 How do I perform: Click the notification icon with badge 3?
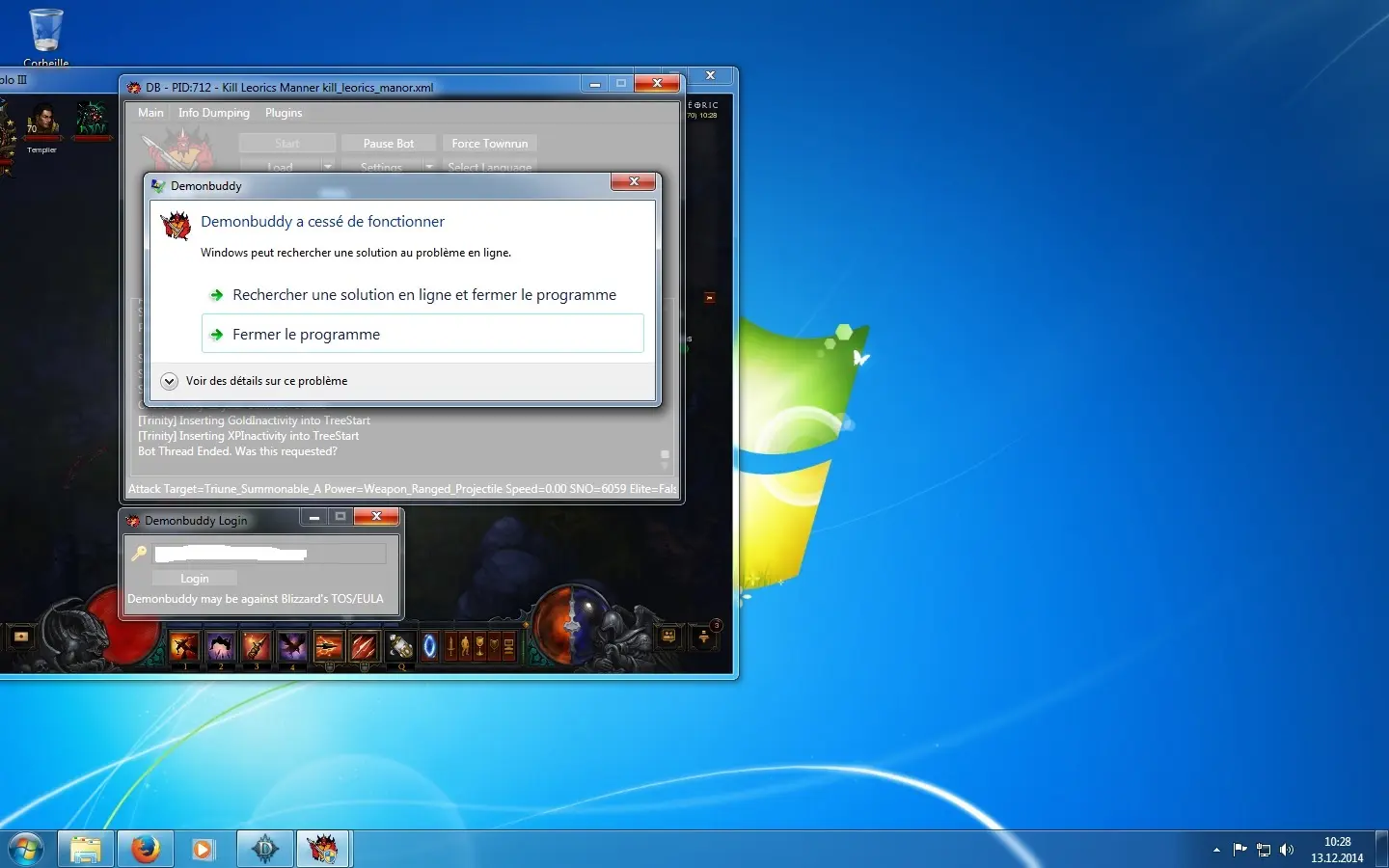coord(705,636)
